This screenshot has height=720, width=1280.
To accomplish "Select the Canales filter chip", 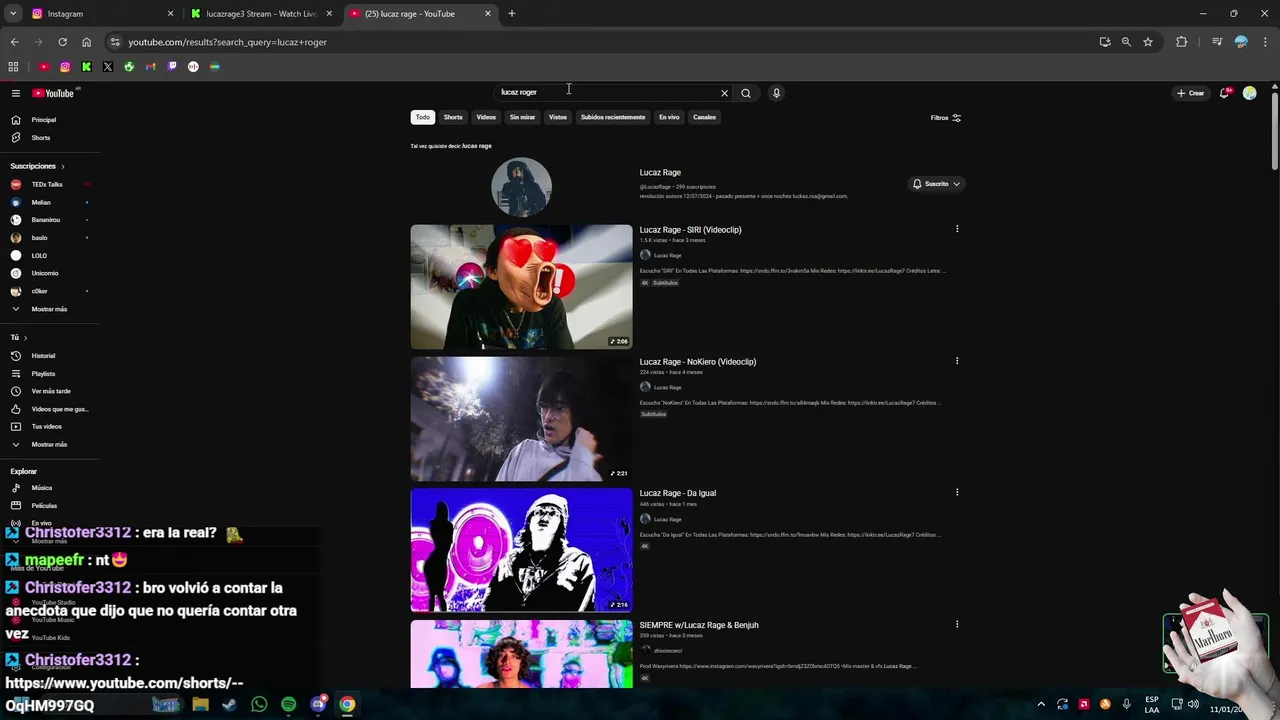I will pyautogui.click(x=705, y=117).
